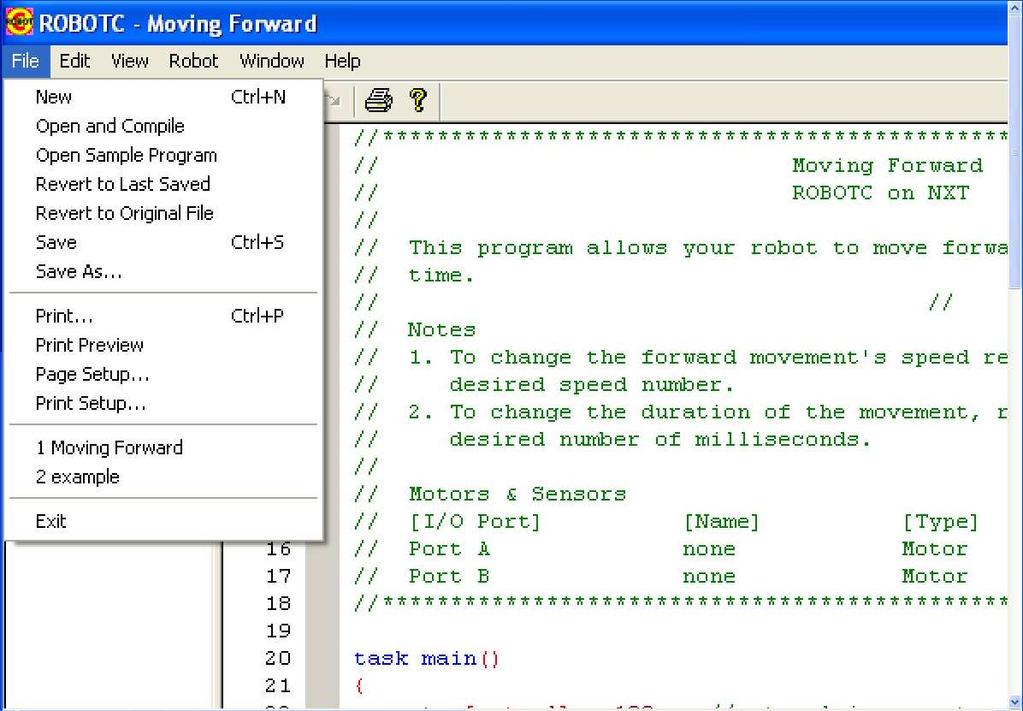This screenshot has width=1023, height=711.
Task: Choose Exit from File menu
Action: click(x=163, y=521)
